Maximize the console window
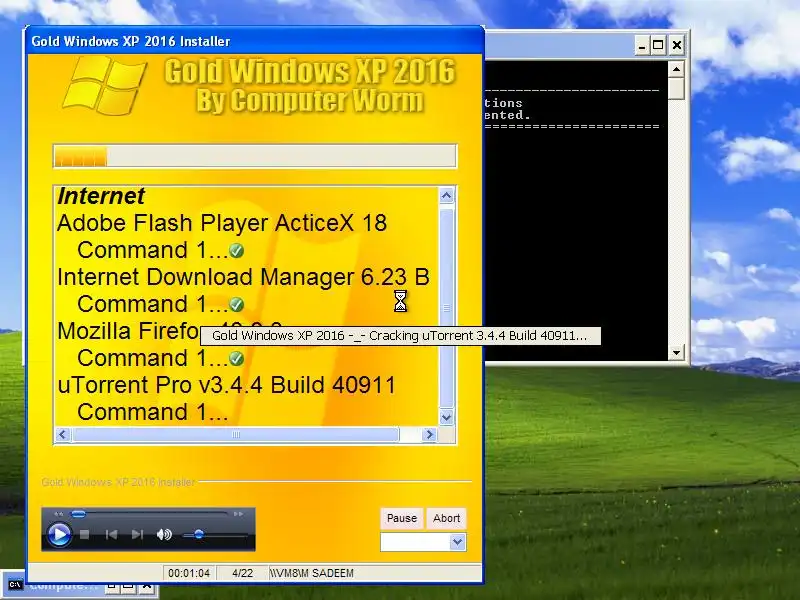The height and width of the screenshot is (600, 800). coord(658,45)
